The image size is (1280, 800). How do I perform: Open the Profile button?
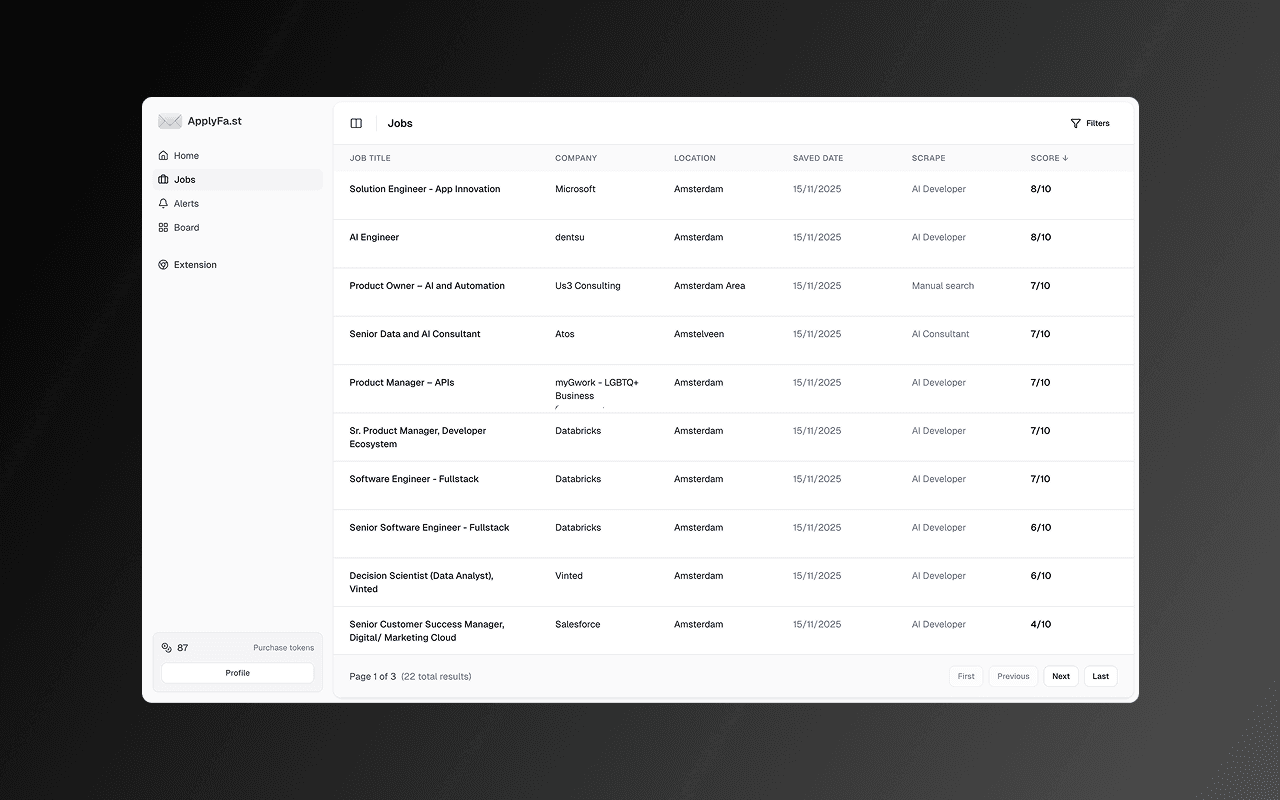(x=237, y=672)
